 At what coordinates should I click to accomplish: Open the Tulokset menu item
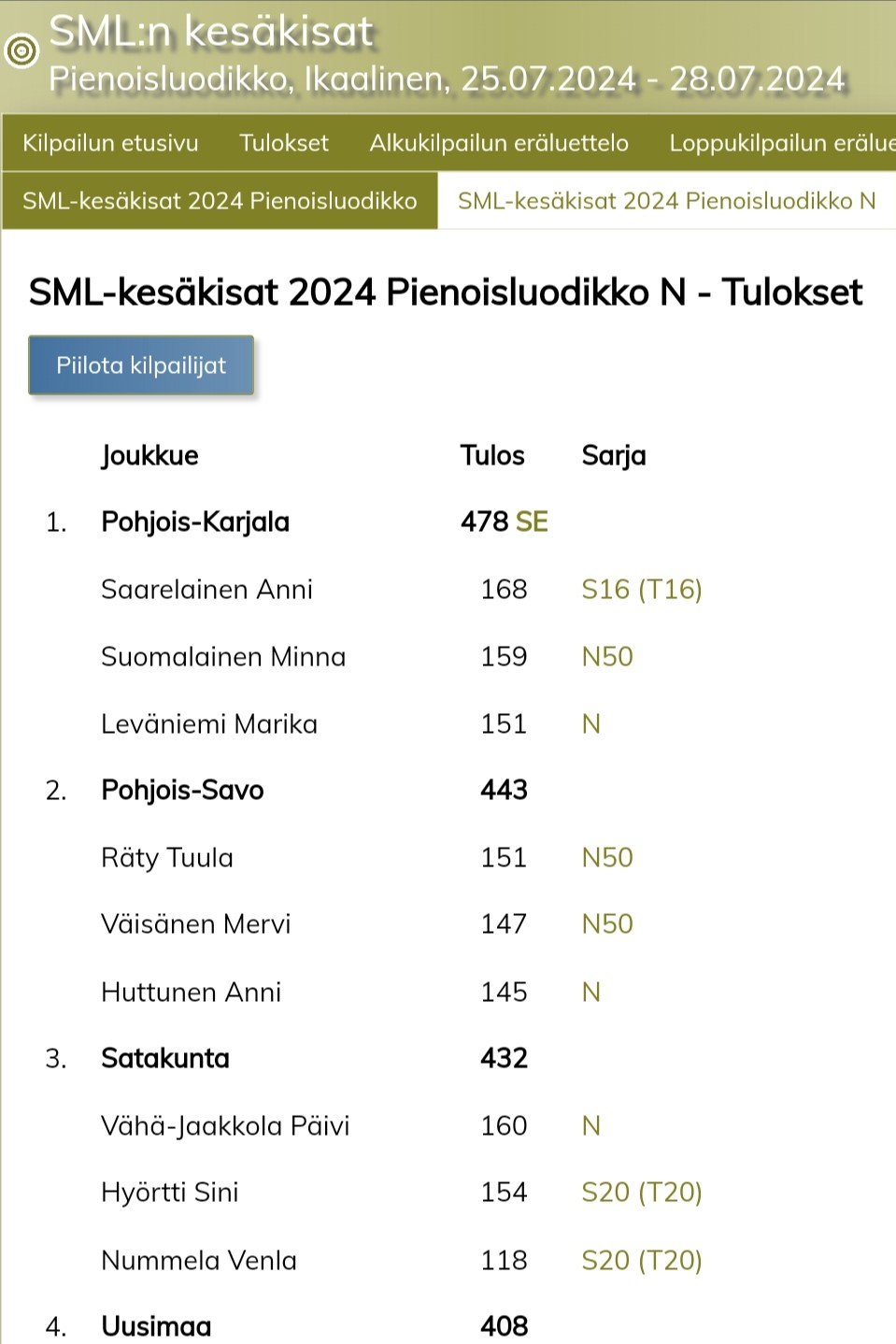pyautogui.click(x=284, y=143)
